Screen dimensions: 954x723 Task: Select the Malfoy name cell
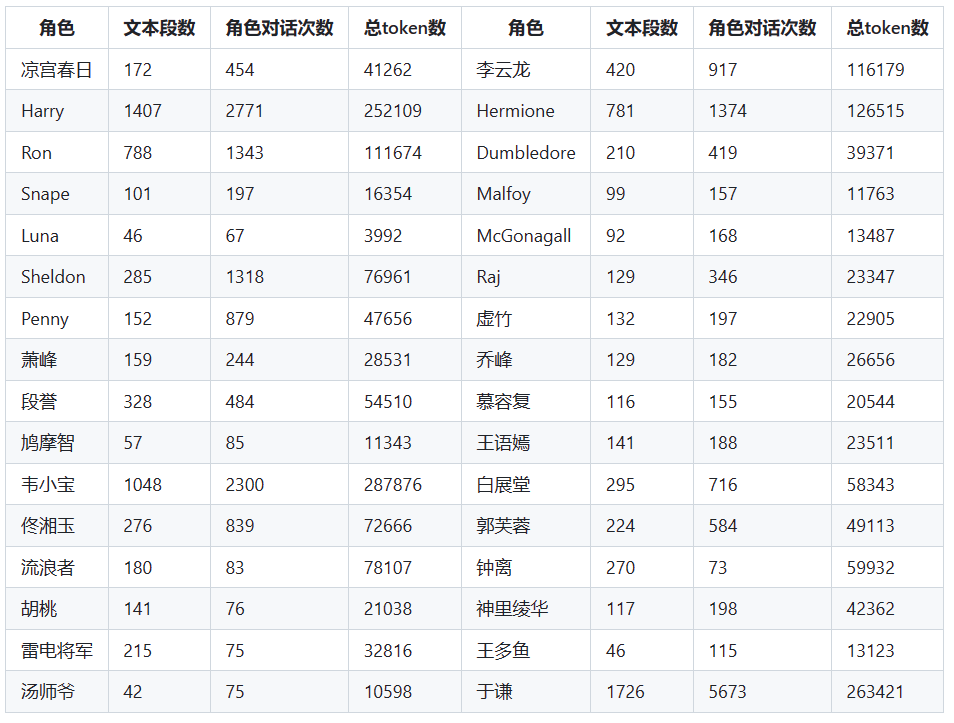pos(526,194)
